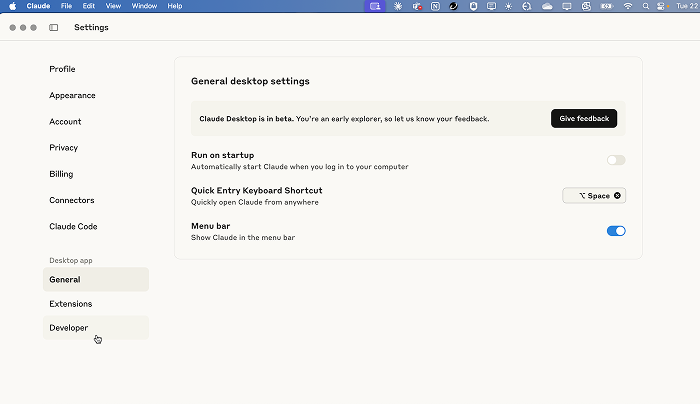Open Privacy settings
700x405 pixels.
[x=63, y=148]
